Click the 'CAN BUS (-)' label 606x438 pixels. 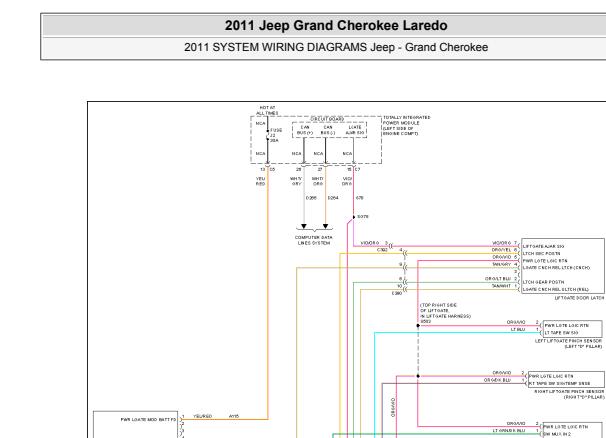328,130
